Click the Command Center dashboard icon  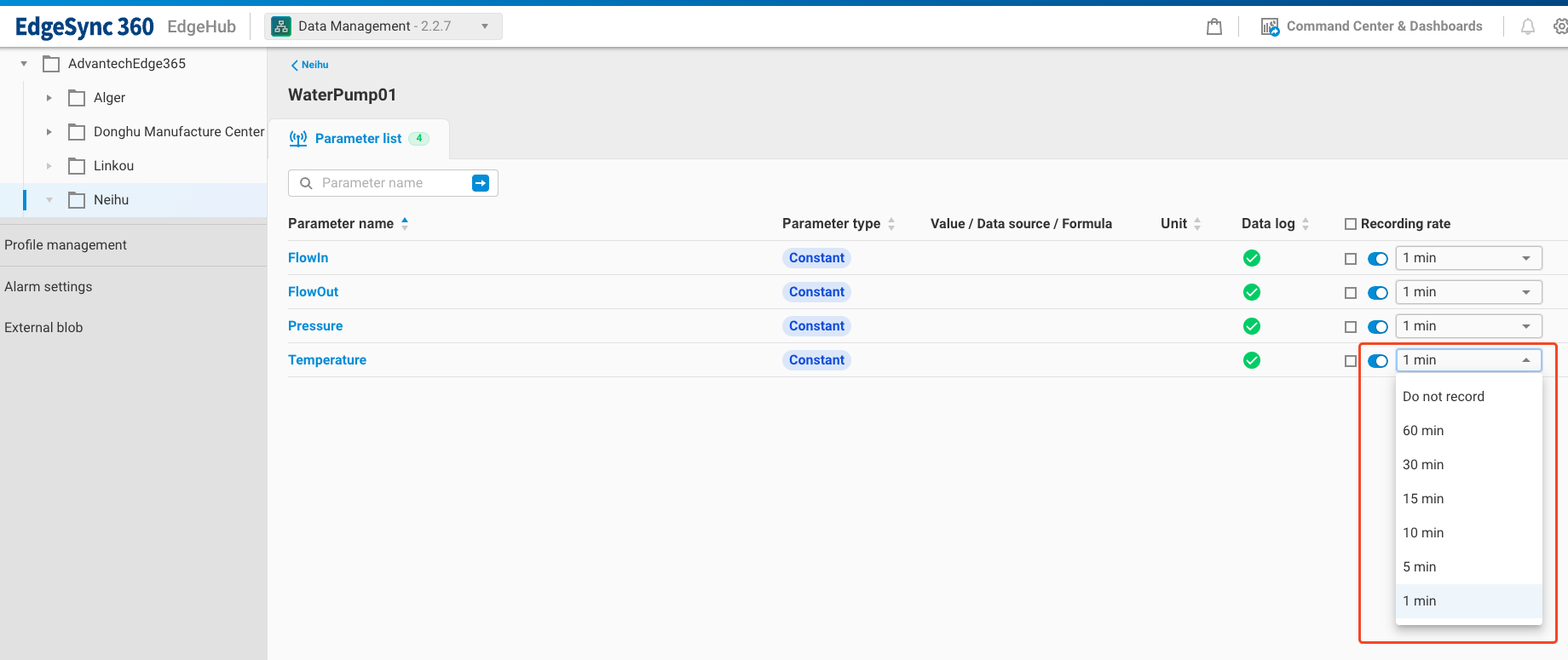pyautogui.click(x=1270, y=26)
